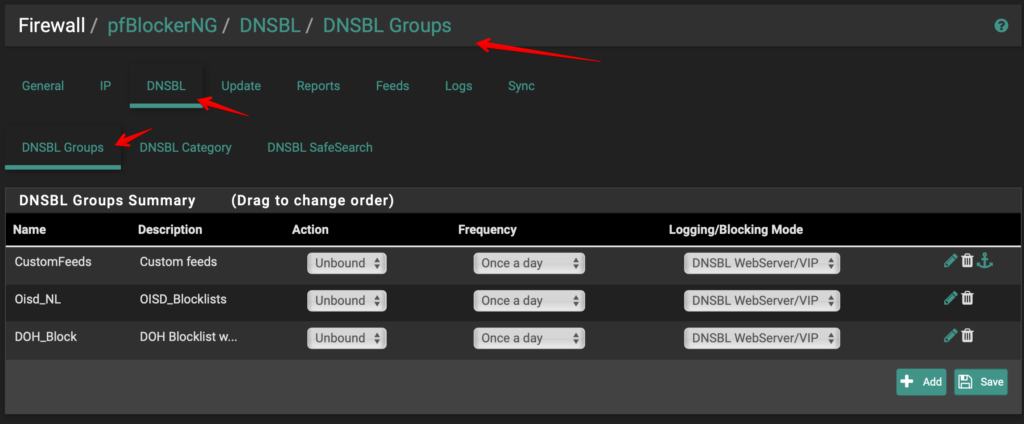Open the help icon in the page header
This screenshot has width=1024, height=424.
click(1000, 26)
